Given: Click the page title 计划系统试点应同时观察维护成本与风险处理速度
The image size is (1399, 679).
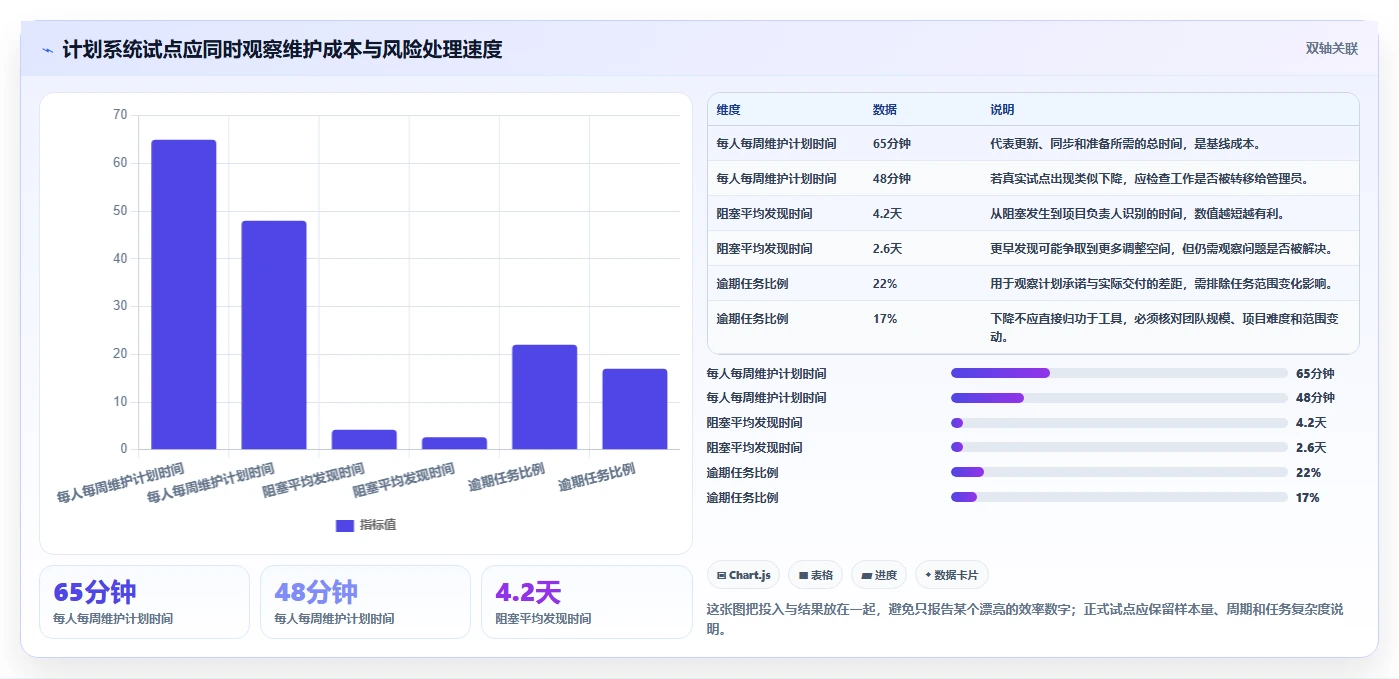Looking at the screenshot, I should (282, 49).
